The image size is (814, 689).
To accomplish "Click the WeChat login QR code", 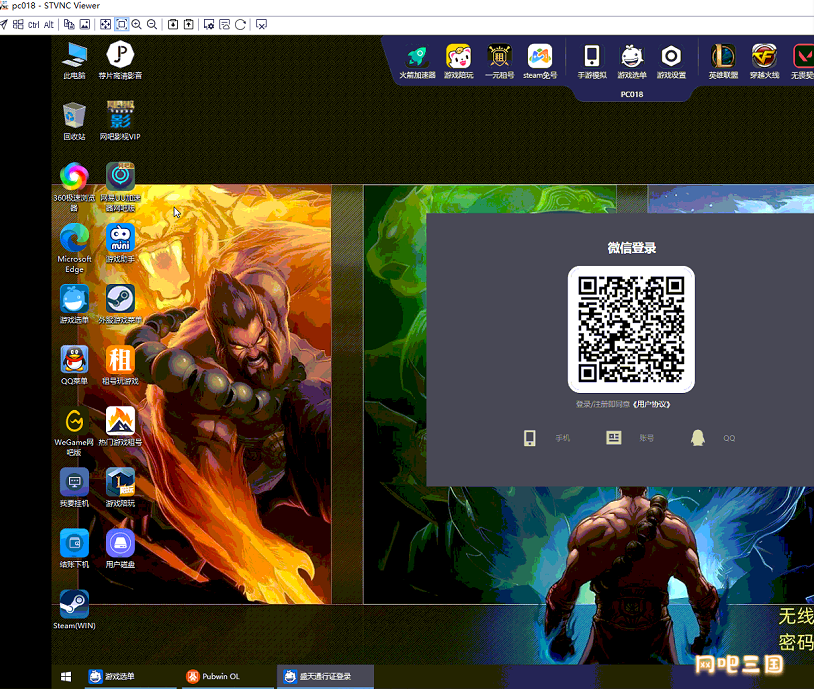I will pyautogui.click(x=631, y=329).
